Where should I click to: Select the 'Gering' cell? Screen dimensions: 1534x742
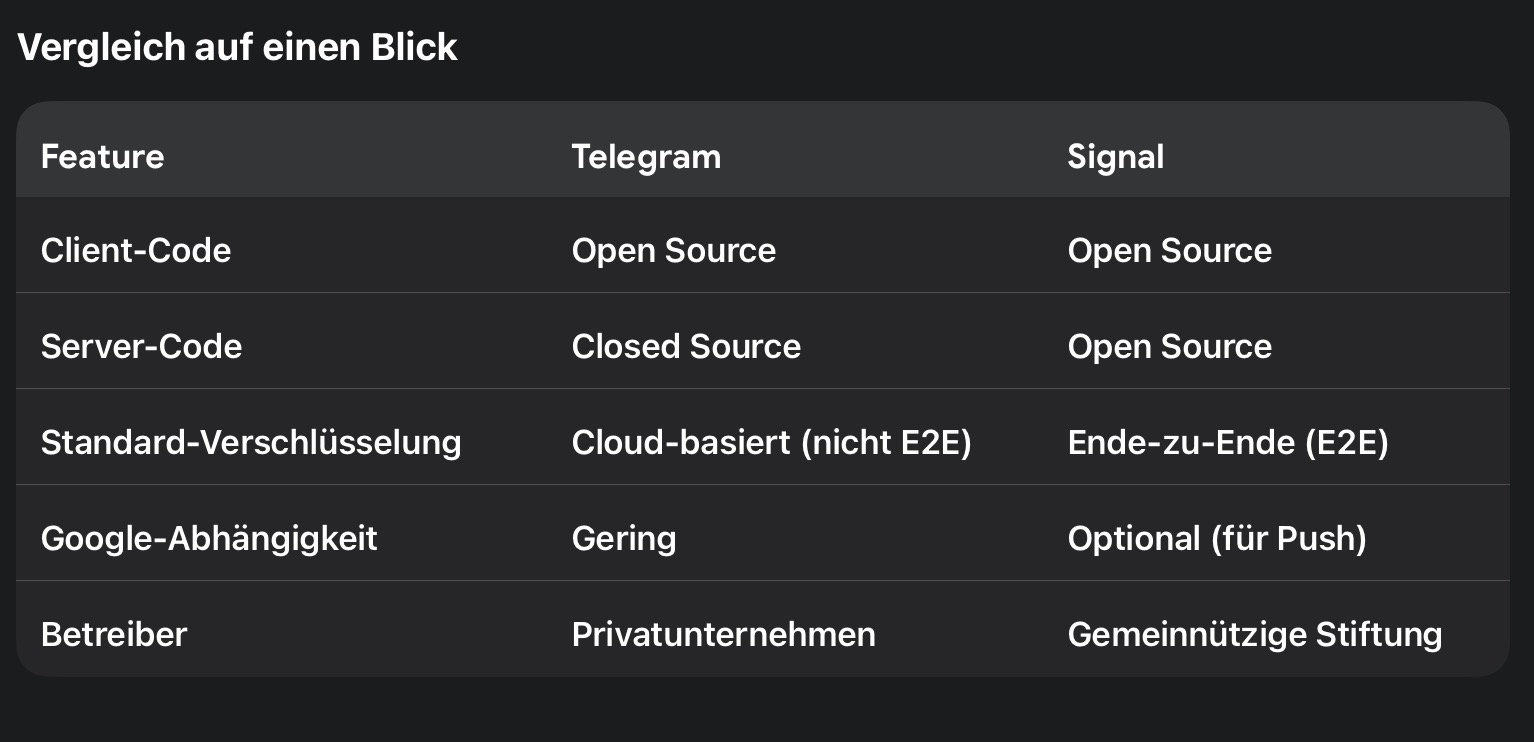point(623,538)
